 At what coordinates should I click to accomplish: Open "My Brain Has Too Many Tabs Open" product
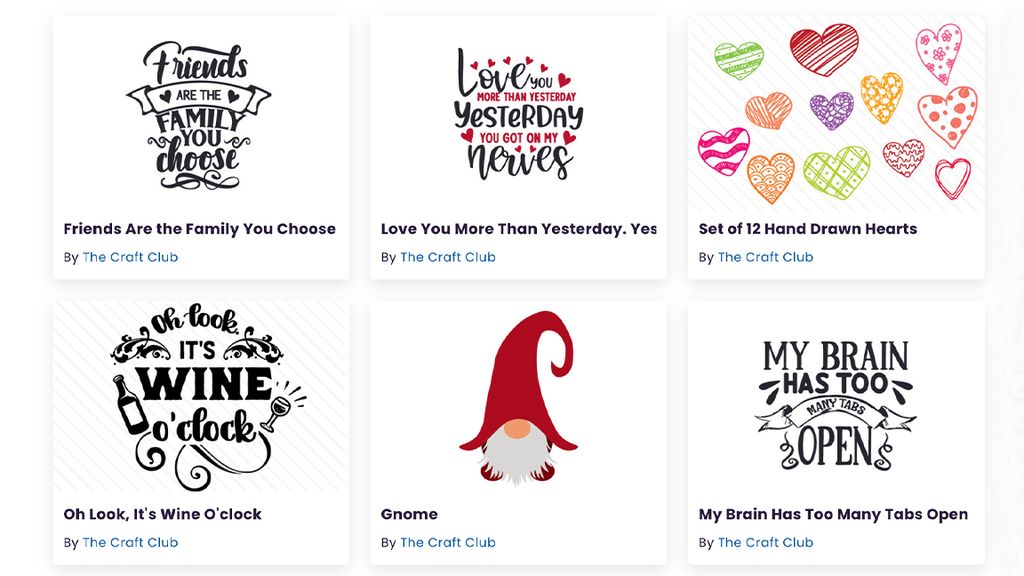tap(833, 513)
